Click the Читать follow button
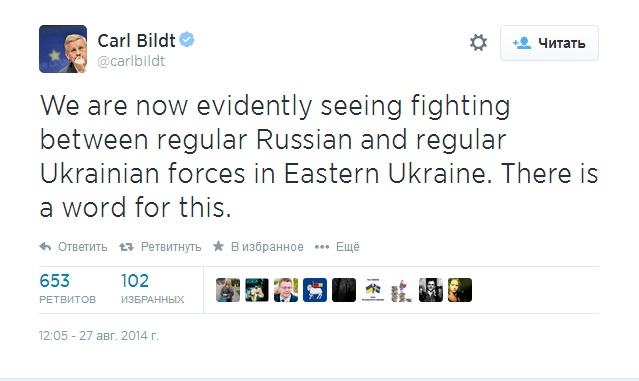Viewport: 639px width, 381px height. click(x=549, y=43)
